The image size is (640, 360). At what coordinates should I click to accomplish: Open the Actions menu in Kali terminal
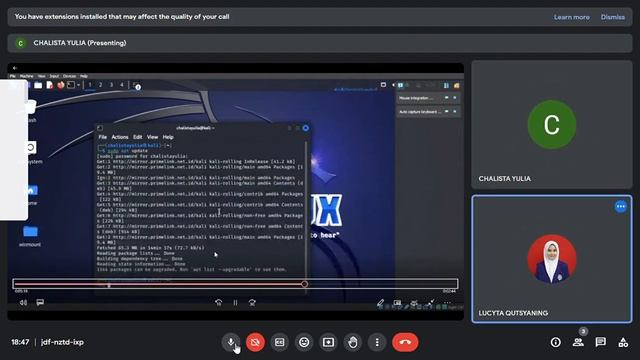click(120, 137)
